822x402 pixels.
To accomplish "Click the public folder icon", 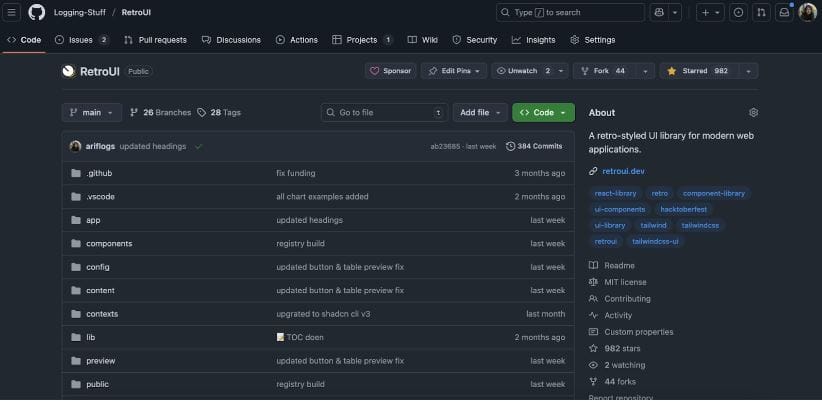I will click(x=76, y=385).
